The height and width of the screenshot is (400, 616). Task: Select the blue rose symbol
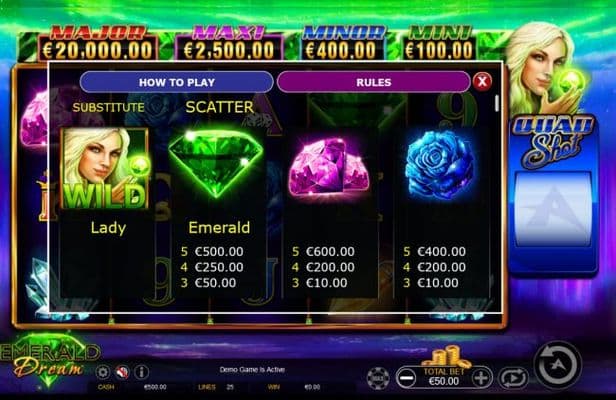pos(439,164)
